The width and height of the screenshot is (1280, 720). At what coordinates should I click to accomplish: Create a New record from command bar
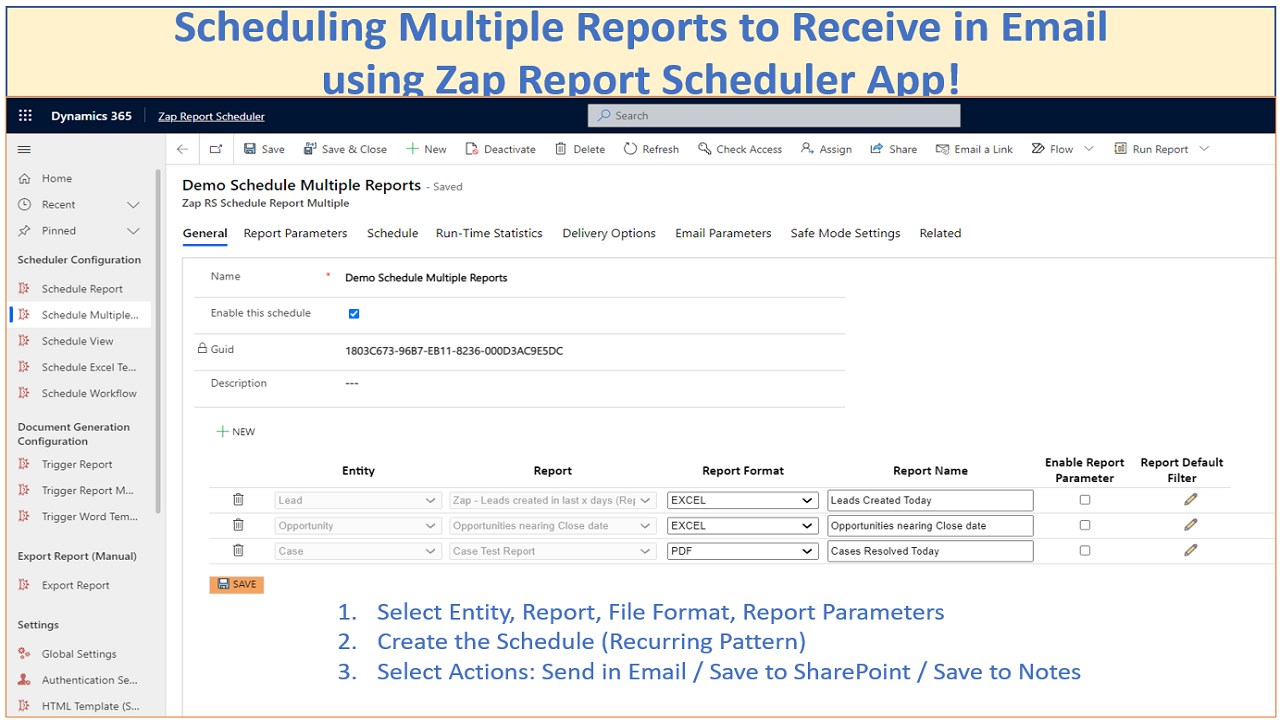(x=426, y=149)
